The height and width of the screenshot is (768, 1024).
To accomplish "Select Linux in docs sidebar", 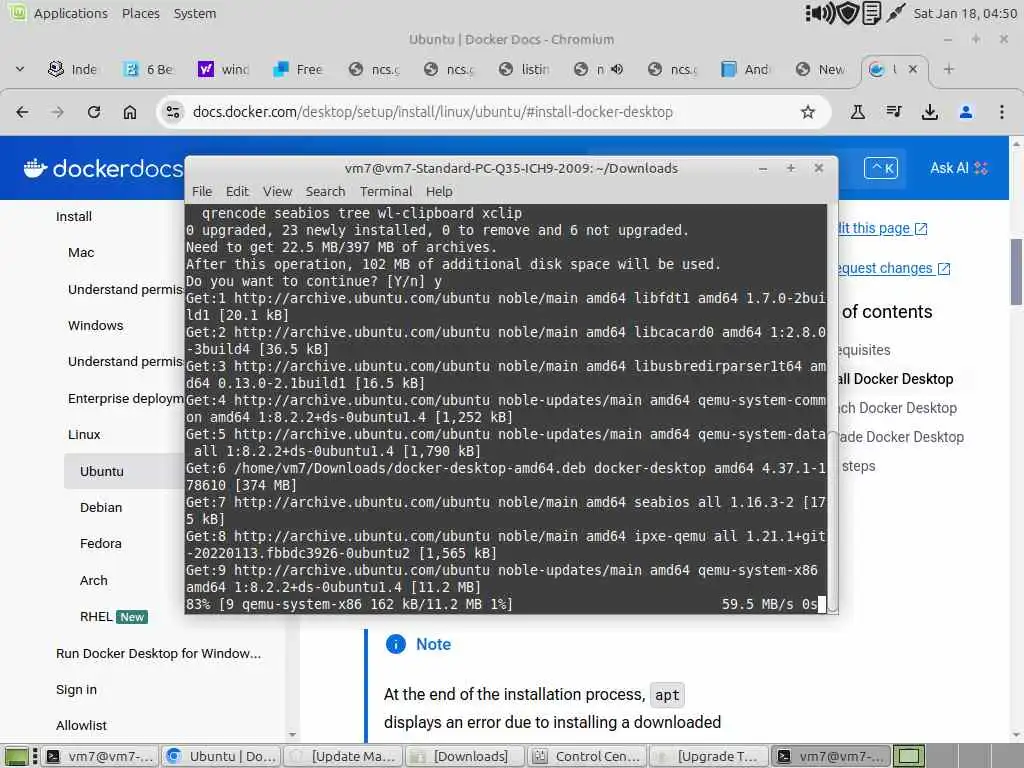I will 84,434.
